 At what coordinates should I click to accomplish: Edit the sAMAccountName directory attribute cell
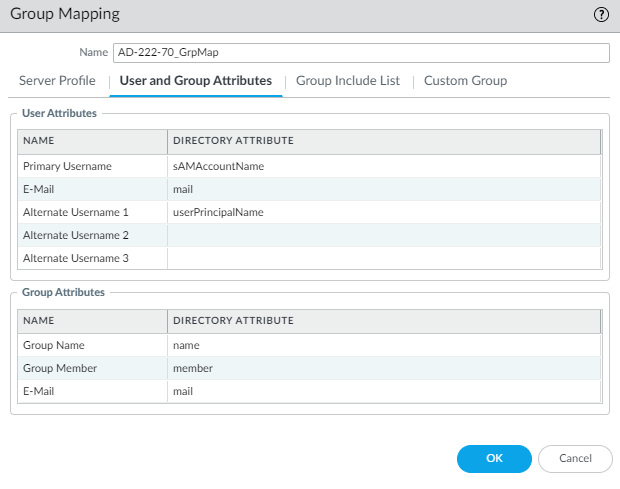click(384, 166)
